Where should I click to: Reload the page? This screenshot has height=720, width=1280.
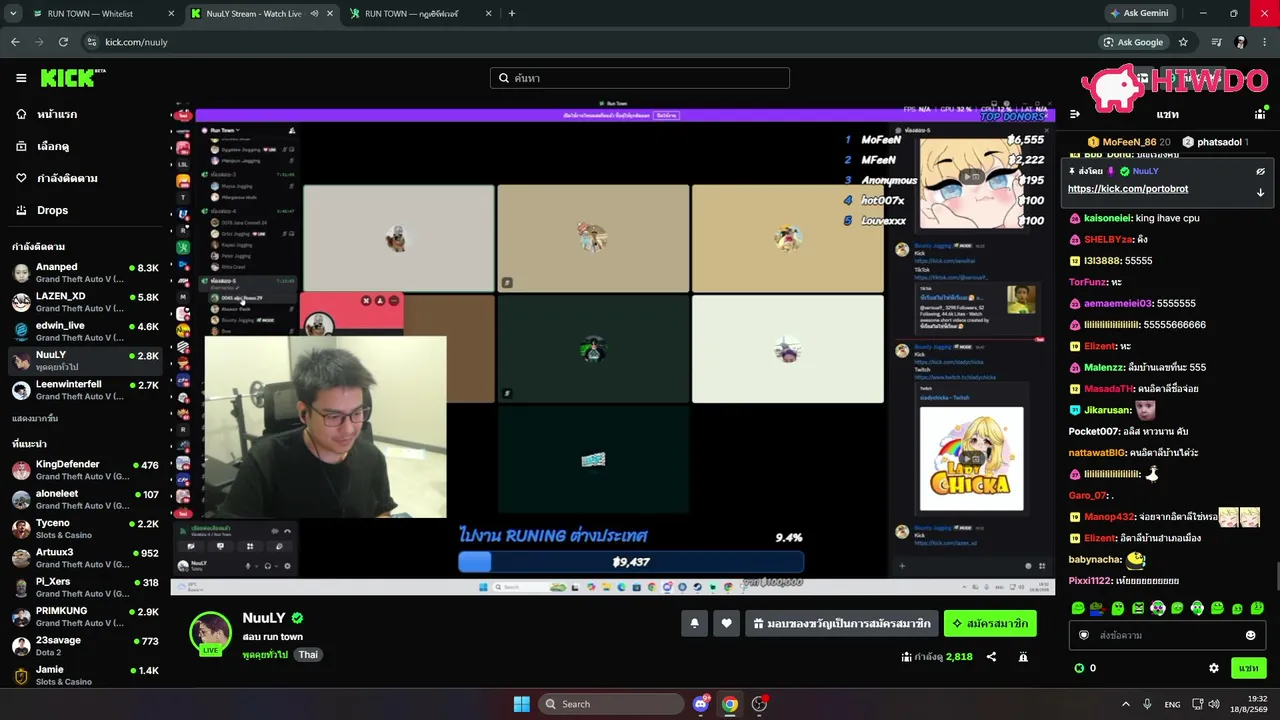(x=63, y=42)
